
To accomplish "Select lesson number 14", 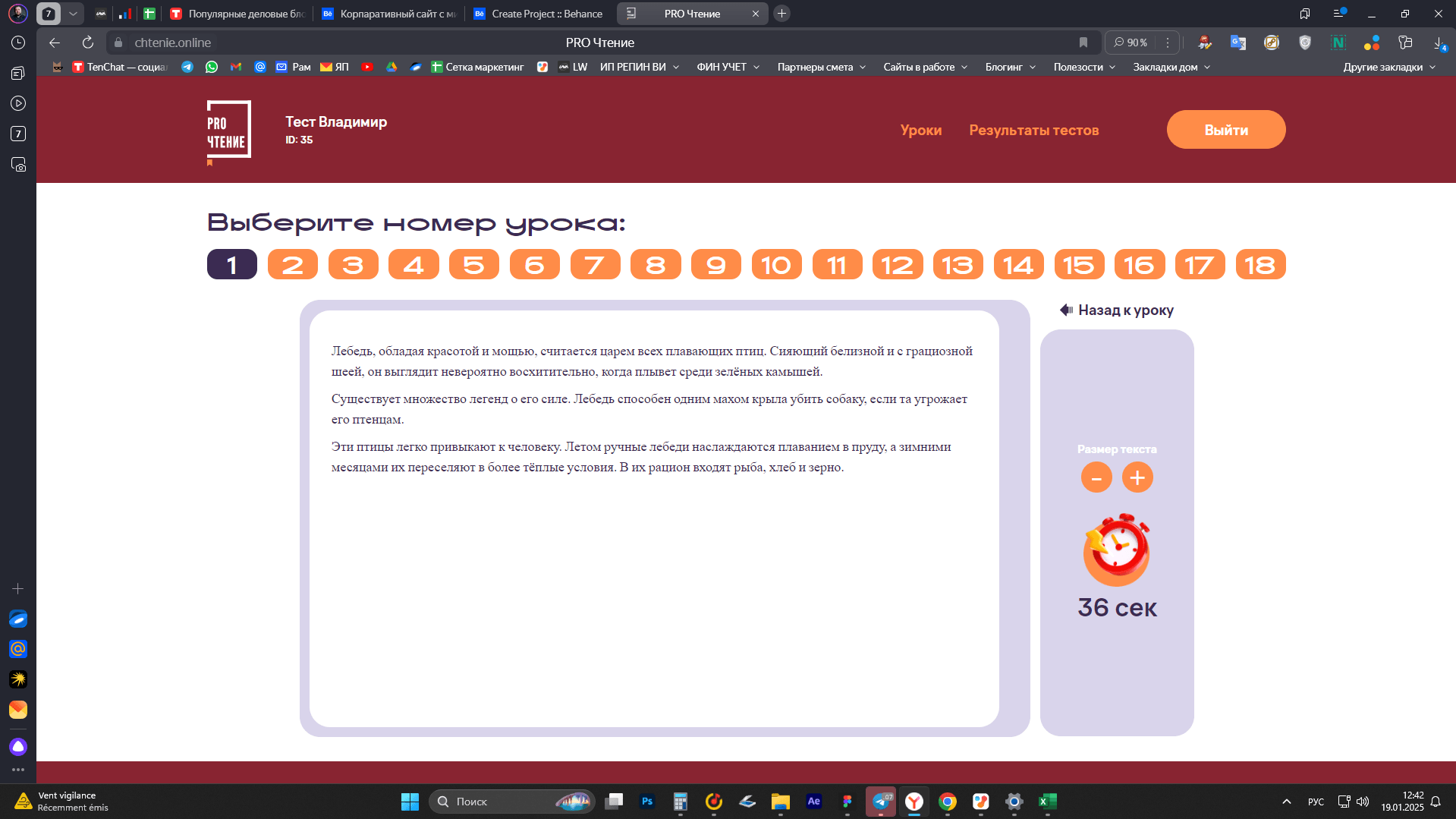I will pyautogui.click(x=1019, y=265).
